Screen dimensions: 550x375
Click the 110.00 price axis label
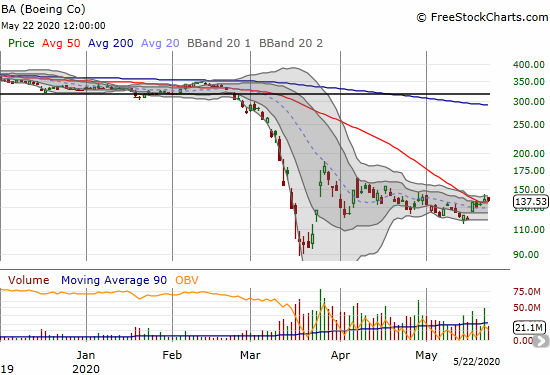(x=529, y=230)
